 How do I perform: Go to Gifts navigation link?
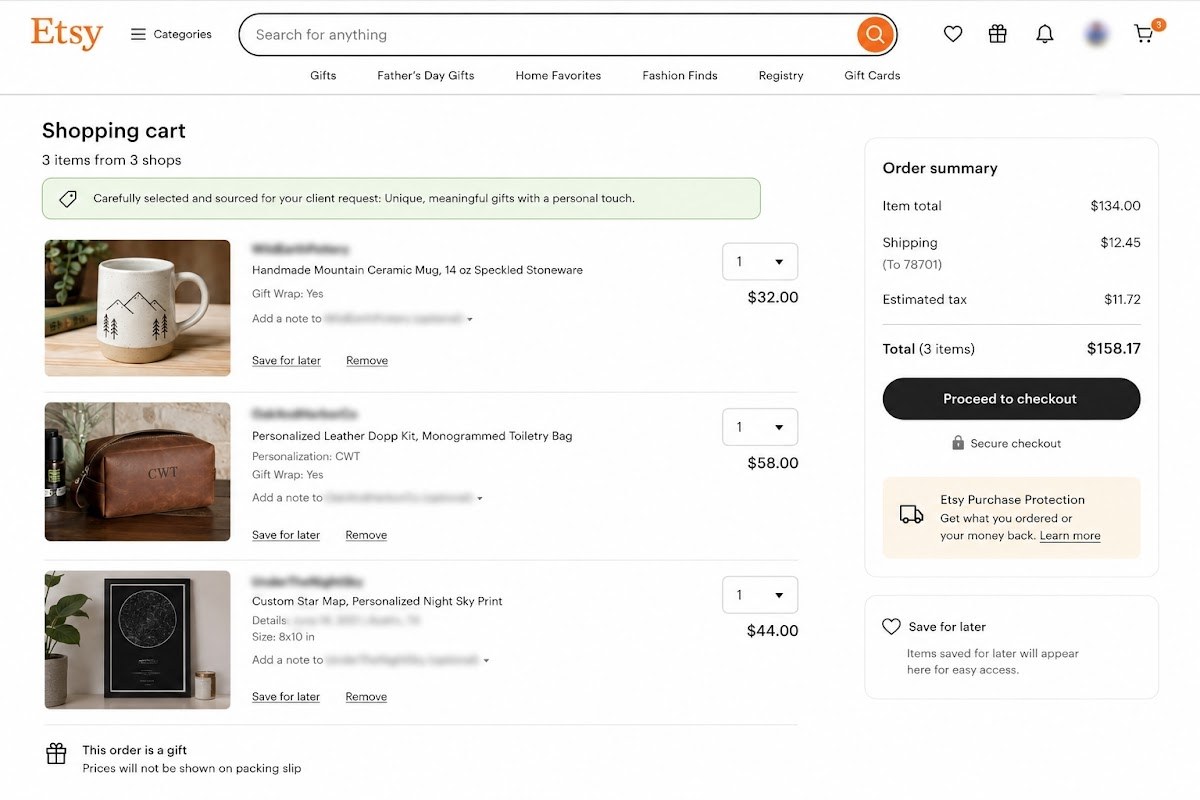click(x=323, y=75)
